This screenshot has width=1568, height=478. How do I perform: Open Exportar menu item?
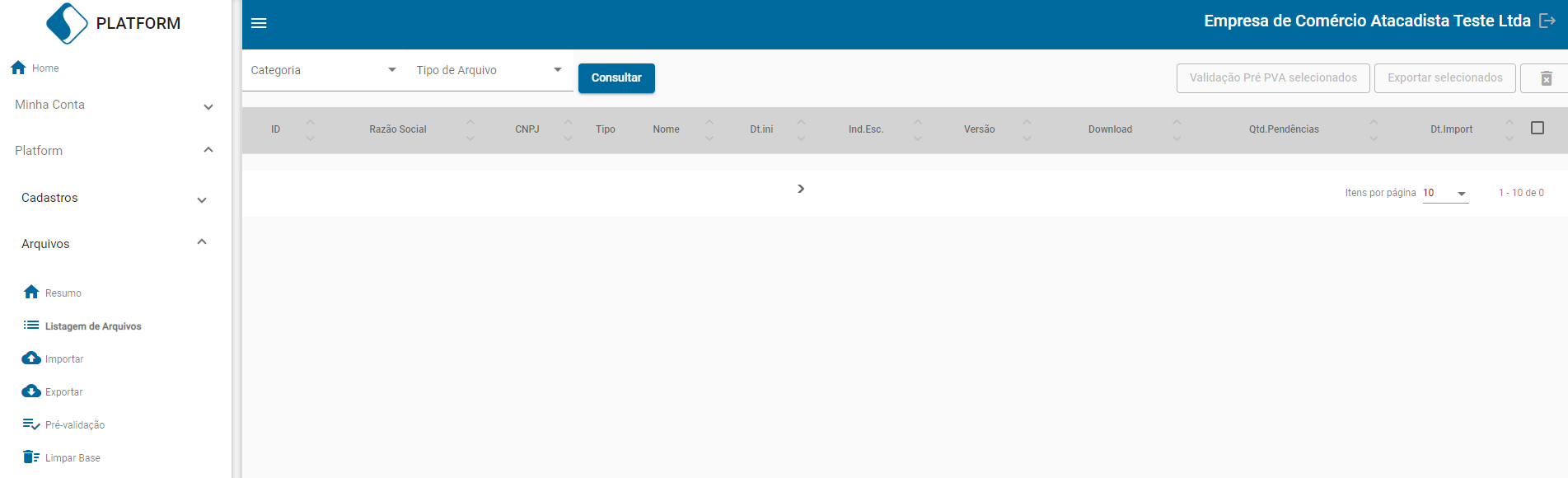64,392
